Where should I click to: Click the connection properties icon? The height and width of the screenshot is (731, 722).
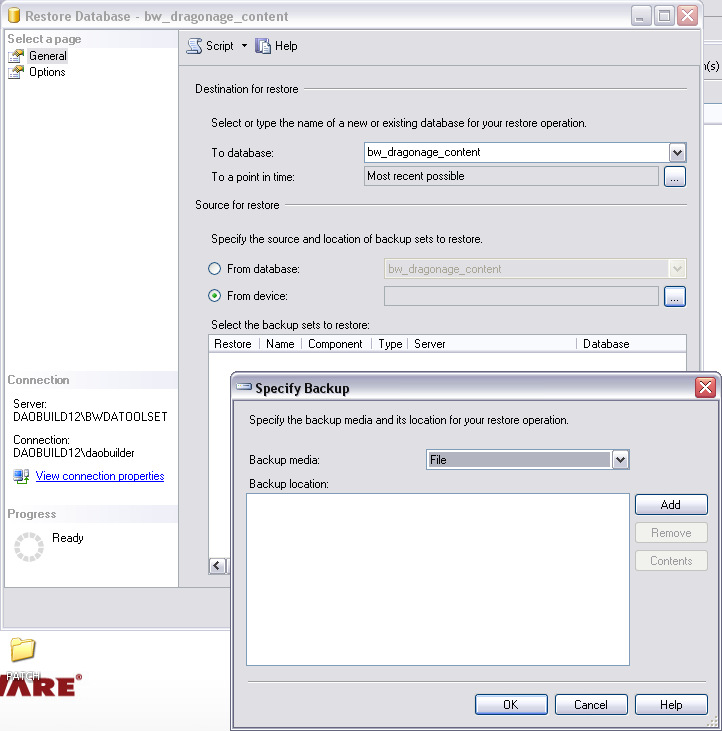click(21, 476)
